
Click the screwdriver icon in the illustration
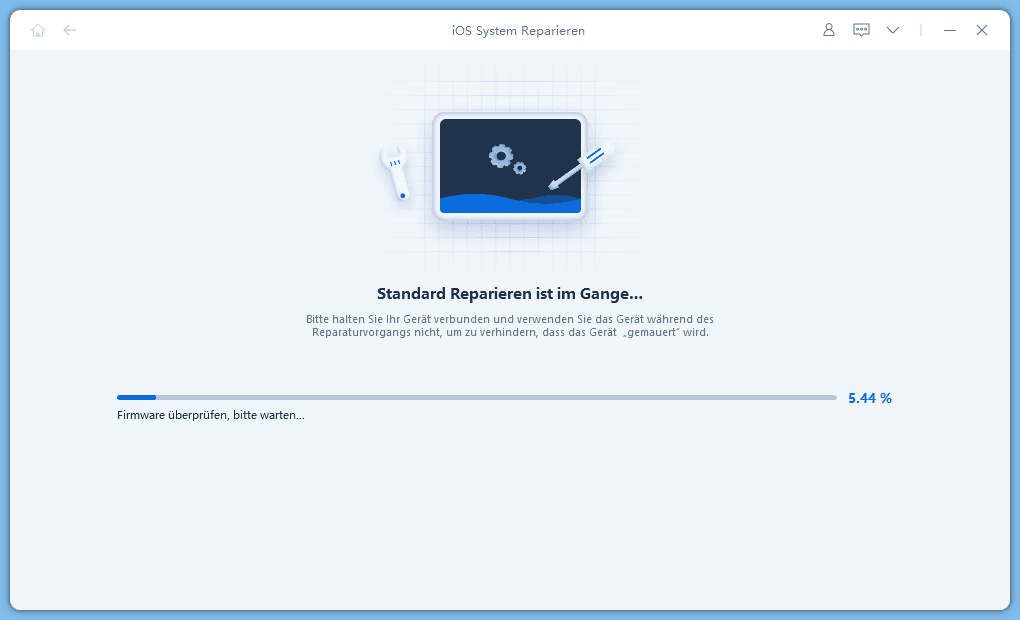(578, 168)
